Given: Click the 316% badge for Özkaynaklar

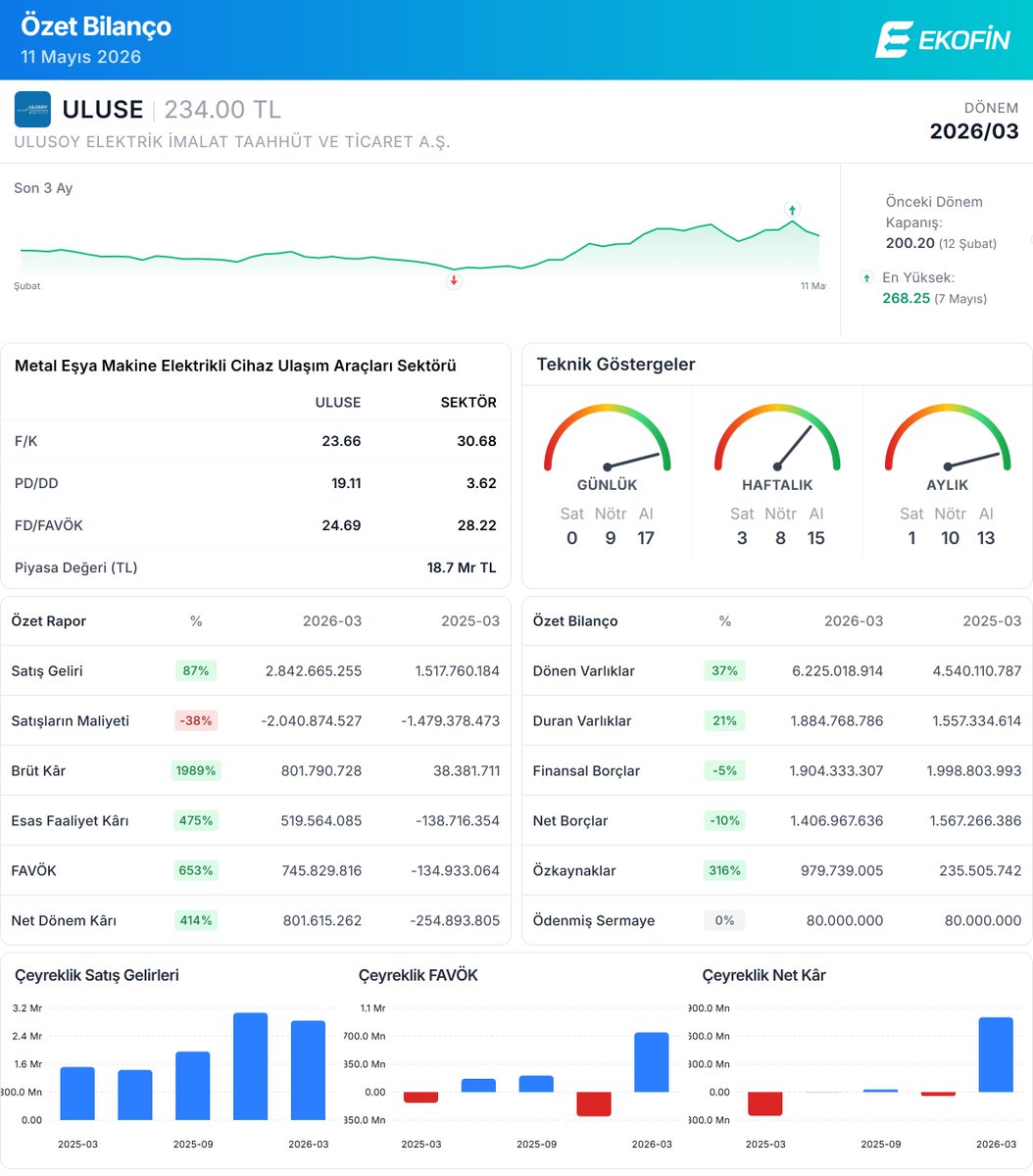Looking at the screenshot, I should click(725, 870).
